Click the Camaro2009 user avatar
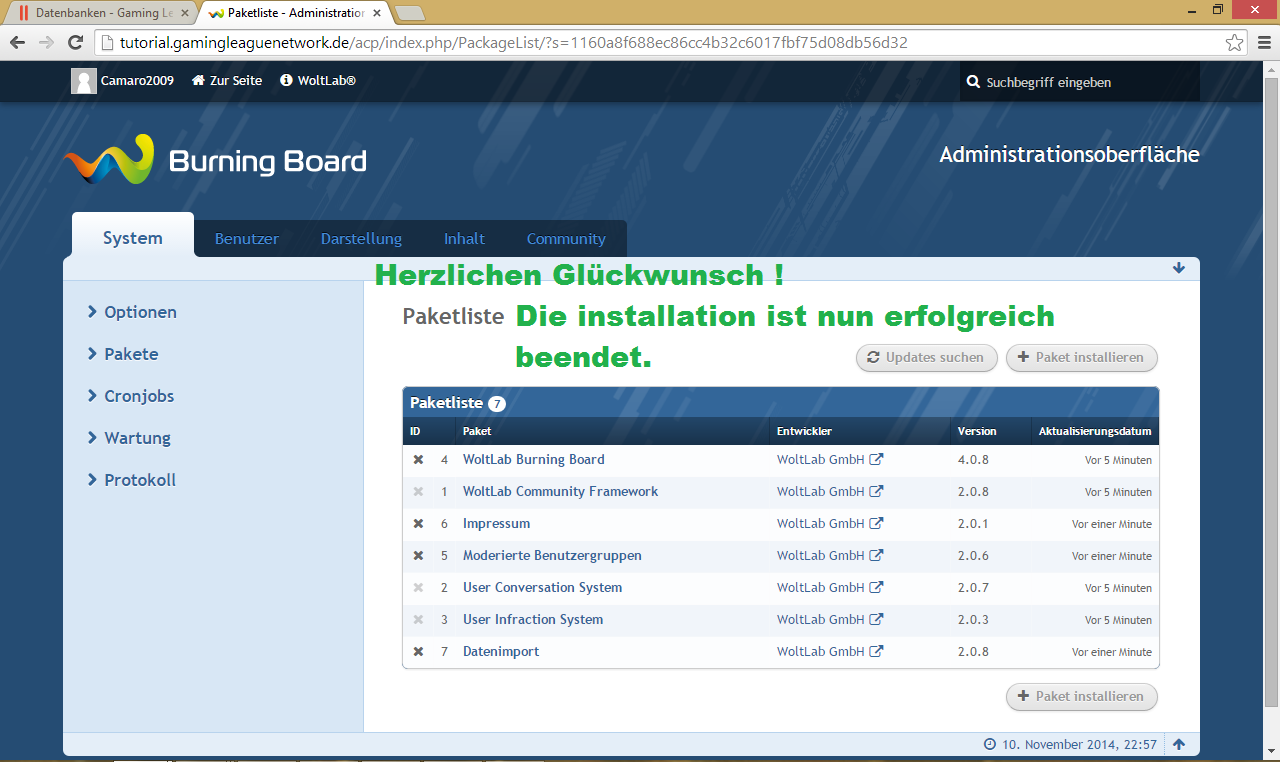 pyautogui.click(x=84, y=81)
